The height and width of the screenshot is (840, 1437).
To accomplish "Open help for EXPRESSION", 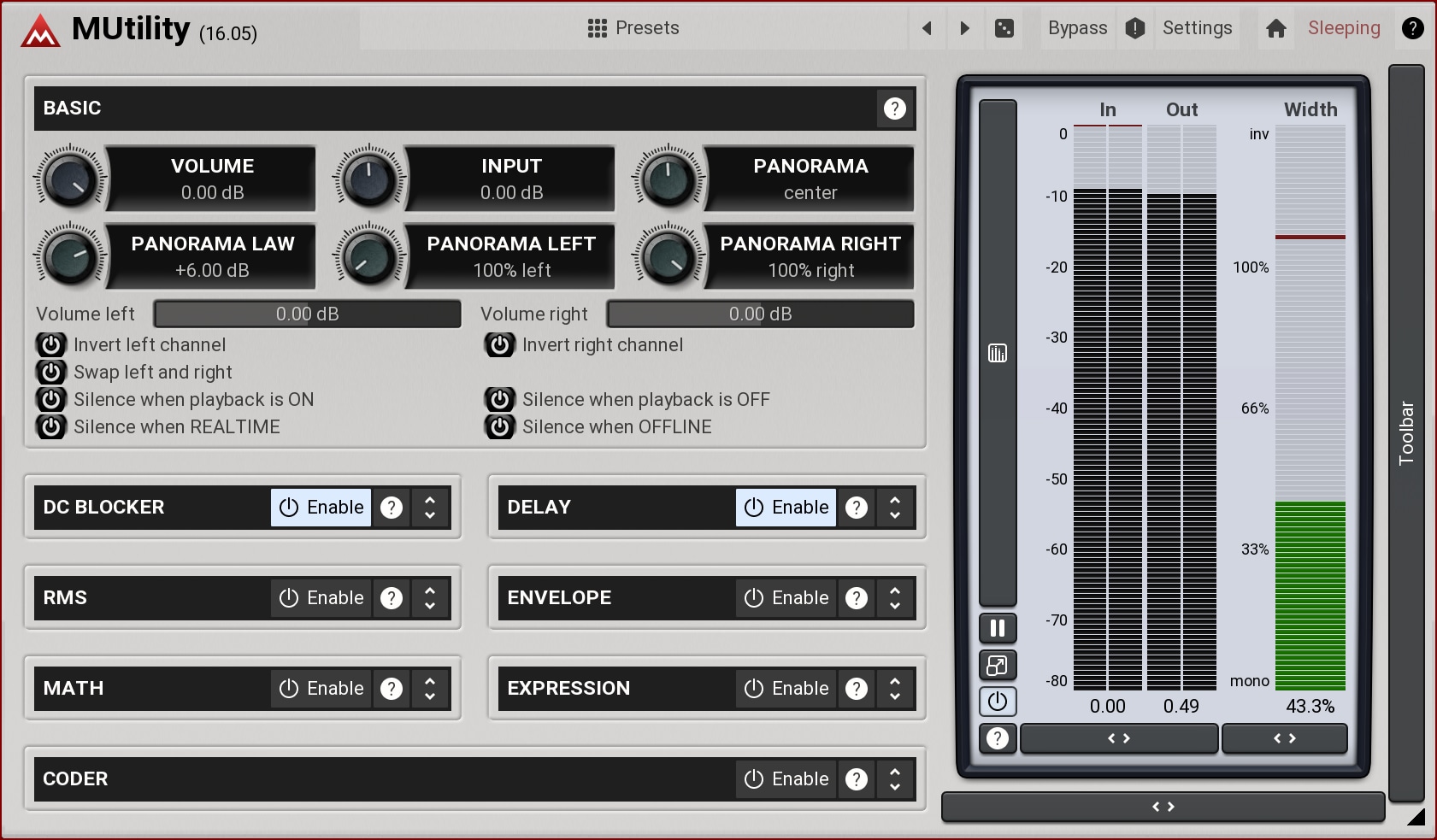I will coord(857,689).
